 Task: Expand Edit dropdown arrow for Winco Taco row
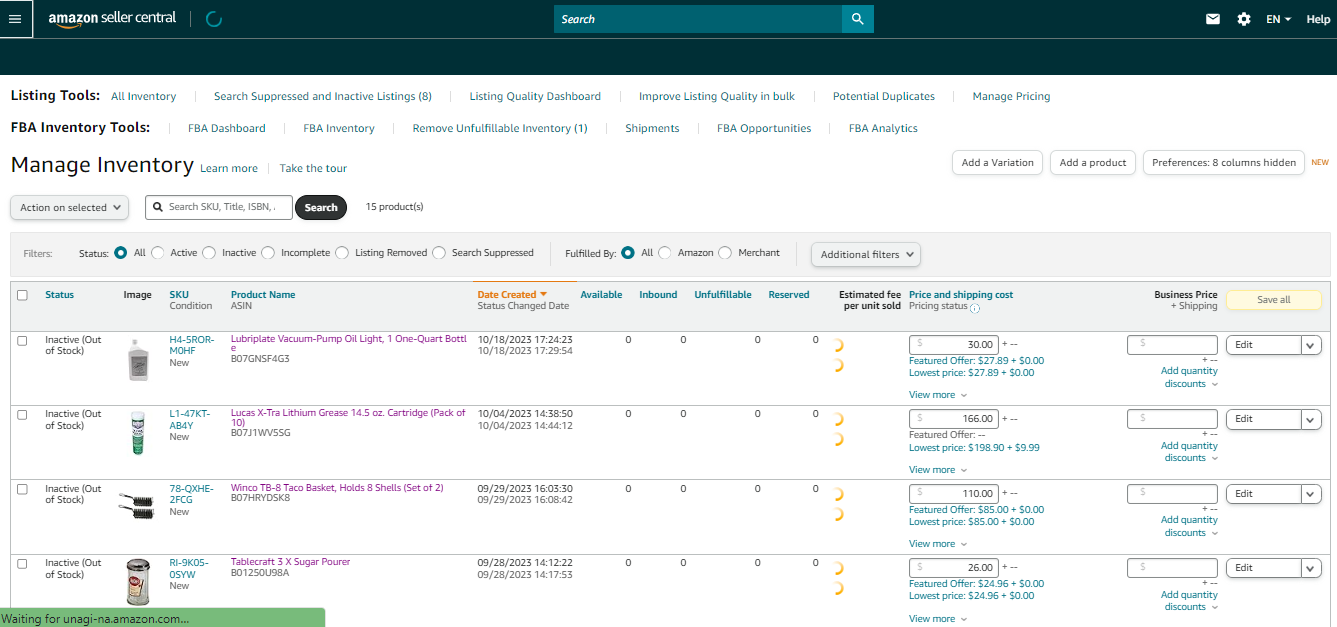(x=1311, y=494)
